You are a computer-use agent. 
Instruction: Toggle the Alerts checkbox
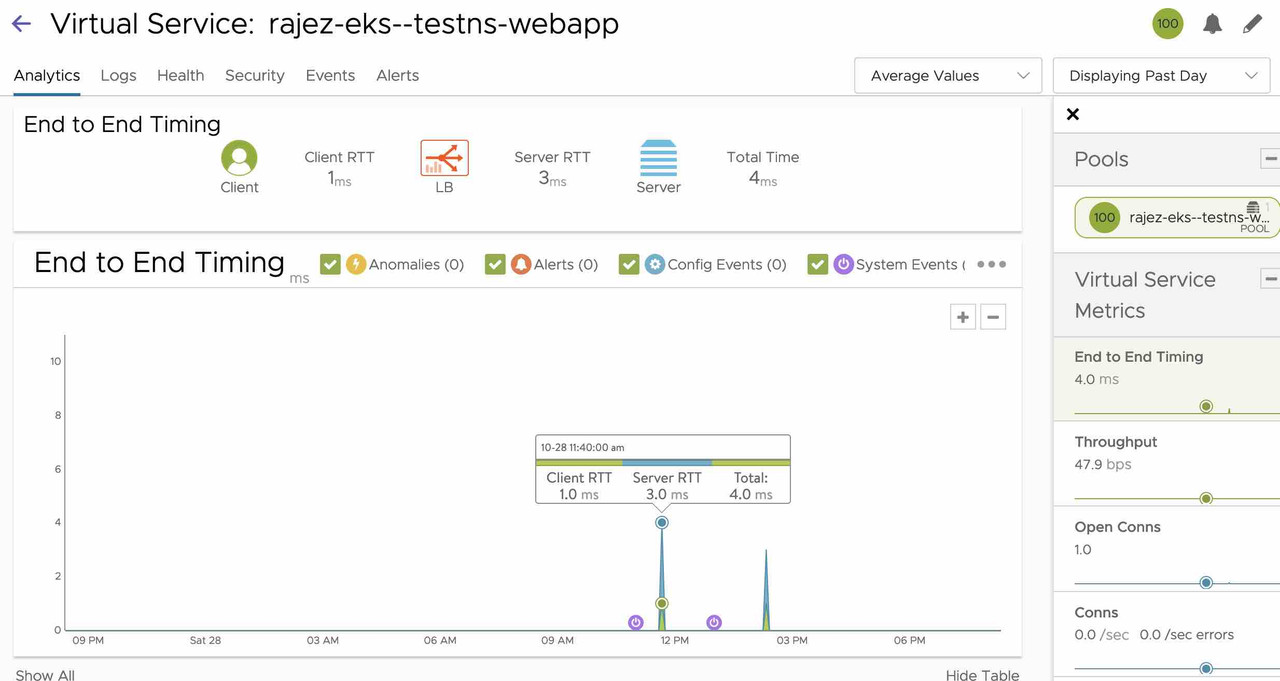point(495,264)
